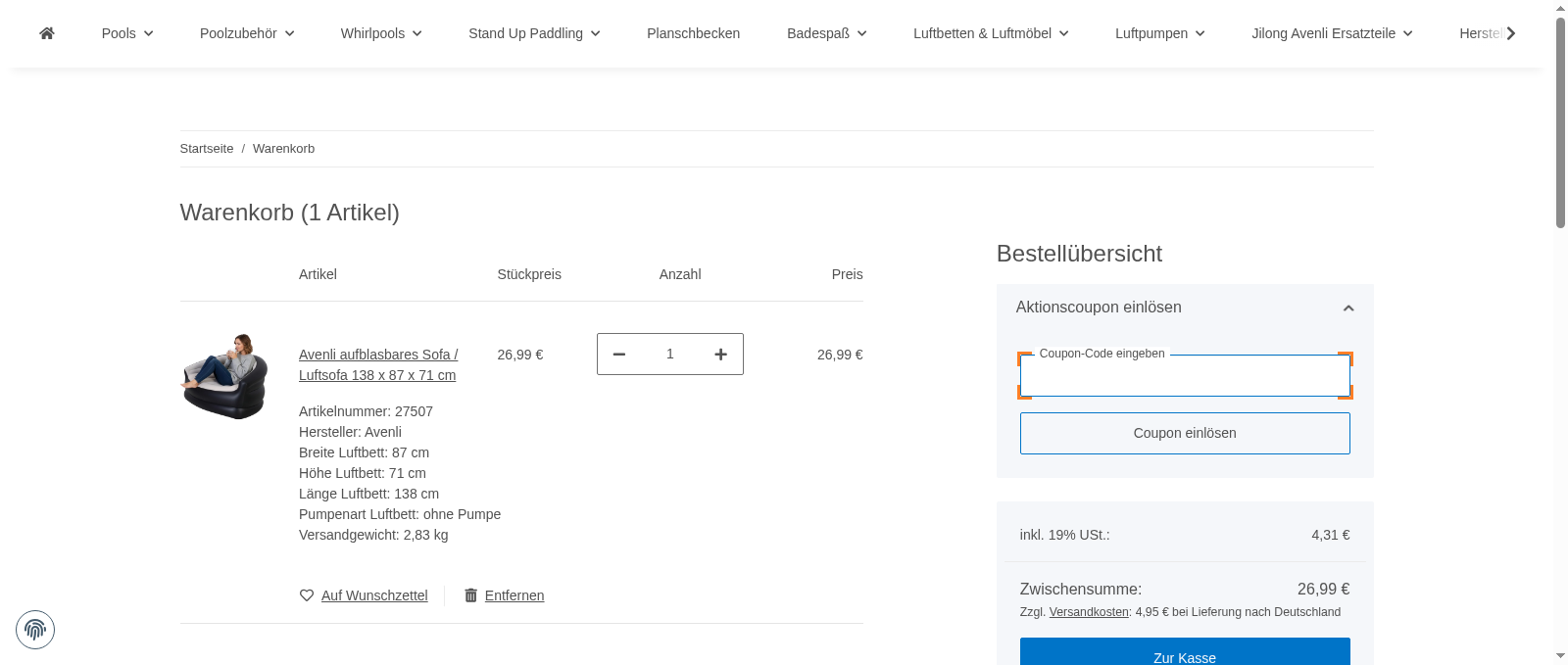Open fingerprint privacy settings icon
This screenshot has height=665, width=1568.
[35, 630]
